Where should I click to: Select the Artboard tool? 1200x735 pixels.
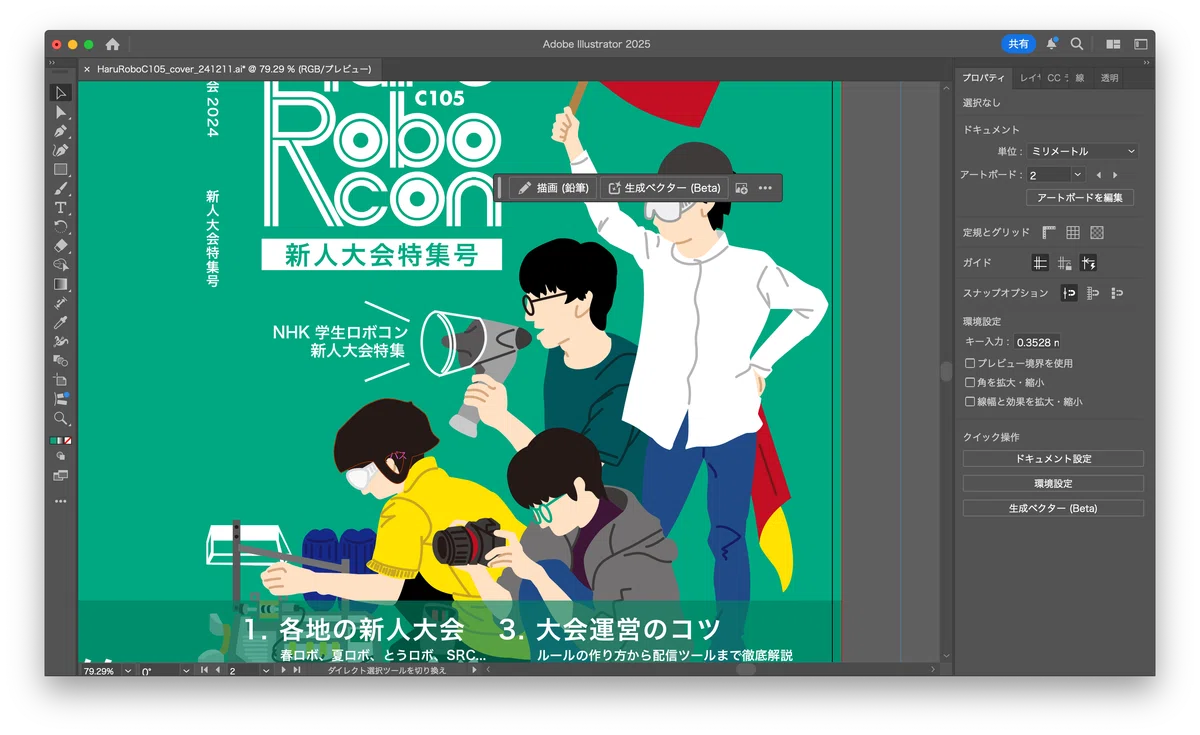coord(61,380)
